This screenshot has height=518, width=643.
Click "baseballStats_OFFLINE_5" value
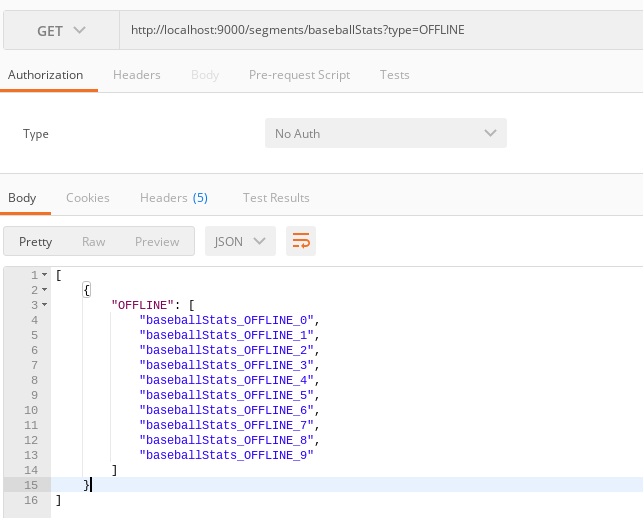(226, 395)
